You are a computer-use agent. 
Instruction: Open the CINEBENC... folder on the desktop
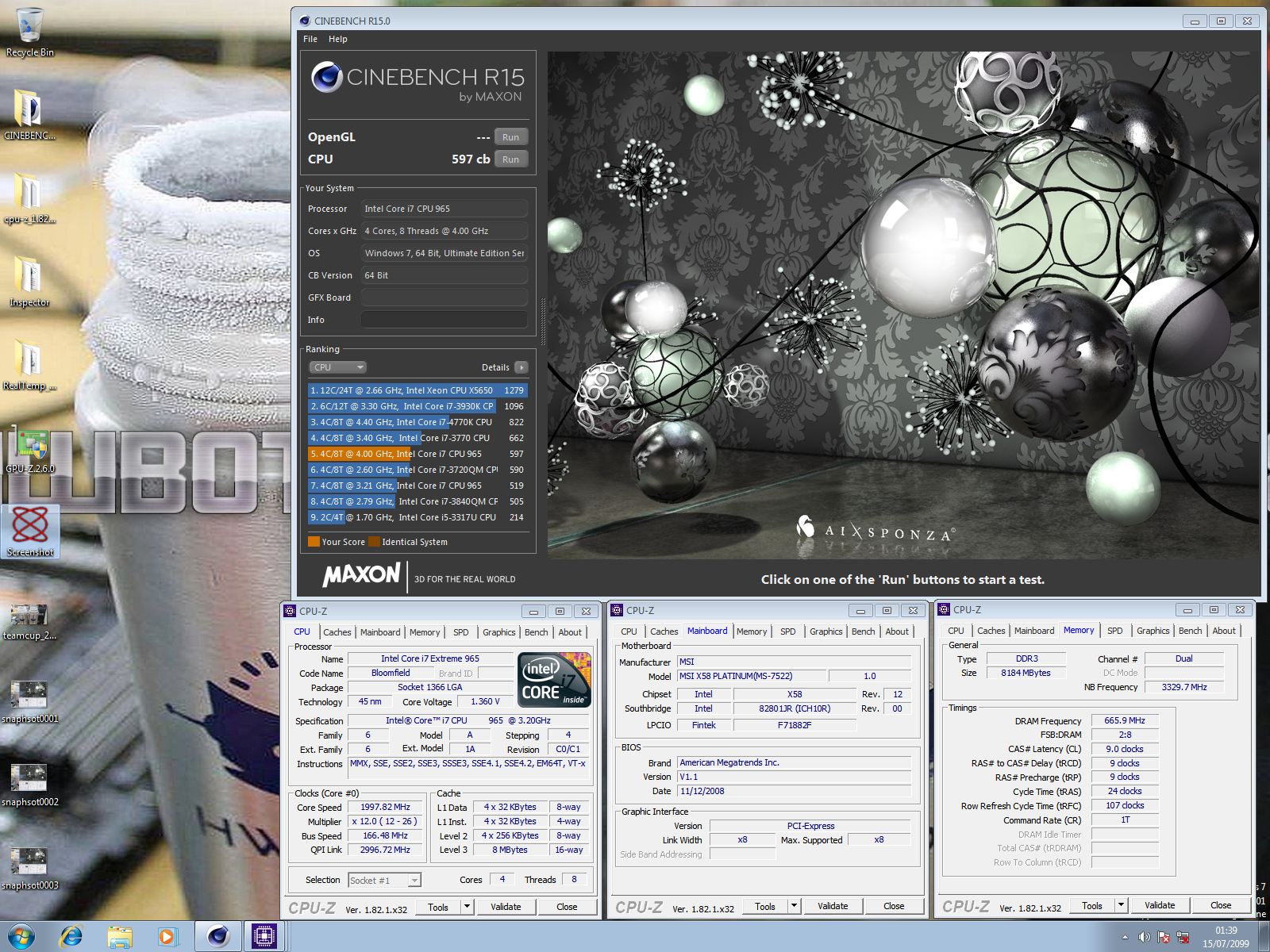point(29,115)
